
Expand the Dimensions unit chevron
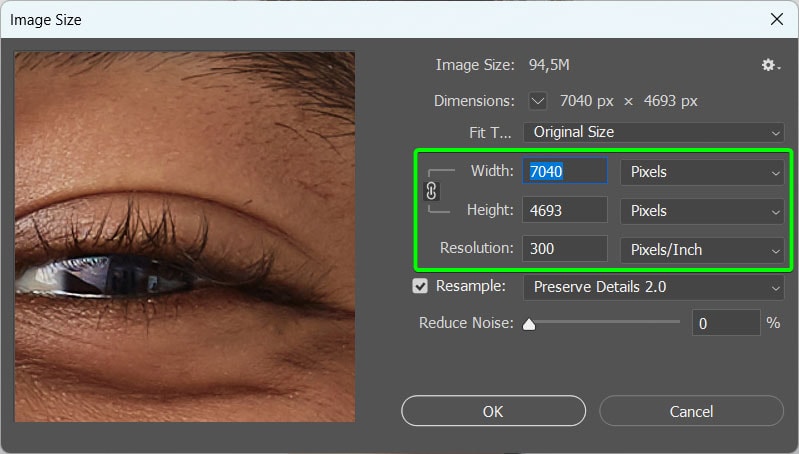click(538, 101)
